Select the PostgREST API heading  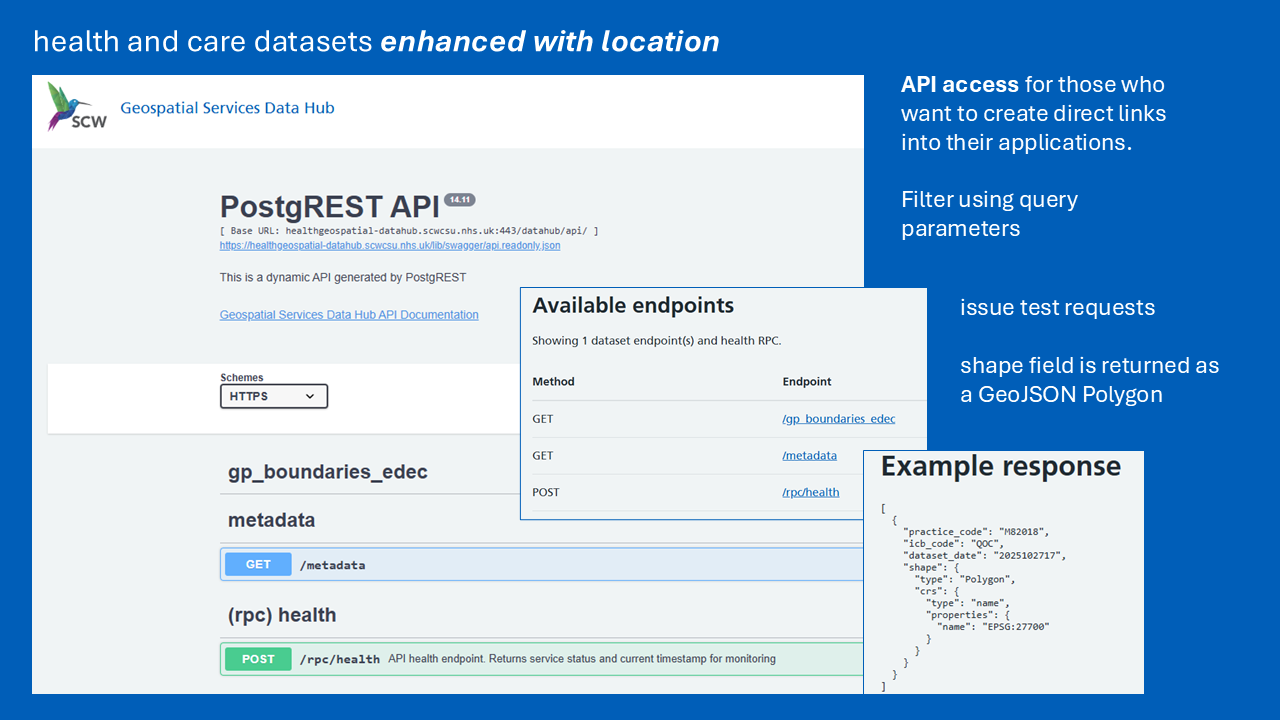(330, 207)
